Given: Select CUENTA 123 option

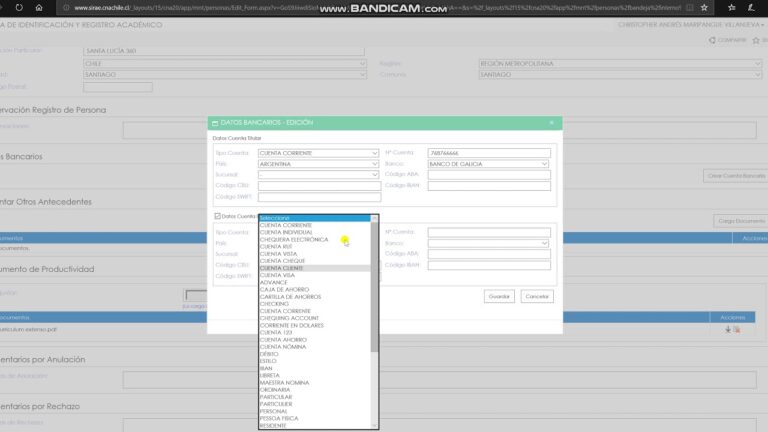Looking at the screenshot, I should pos(314,332).
